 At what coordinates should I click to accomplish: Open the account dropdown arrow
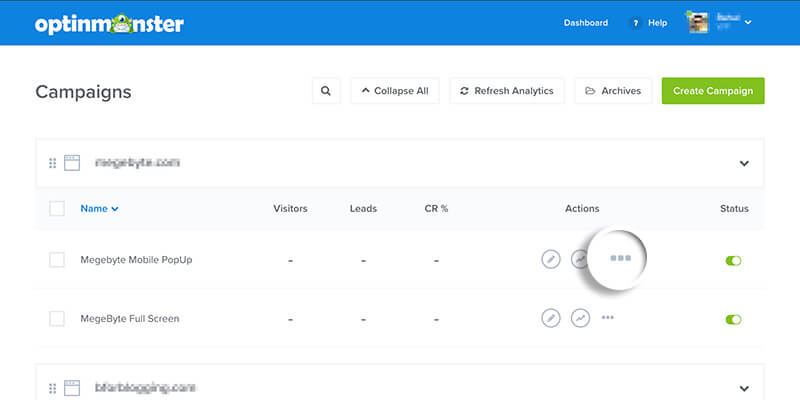coord(748,22)
